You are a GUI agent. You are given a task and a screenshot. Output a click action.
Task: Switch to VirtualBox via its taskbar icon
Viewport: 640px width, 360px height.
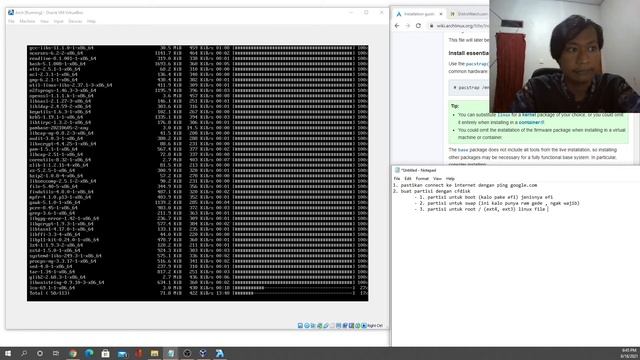coord(203,353)
